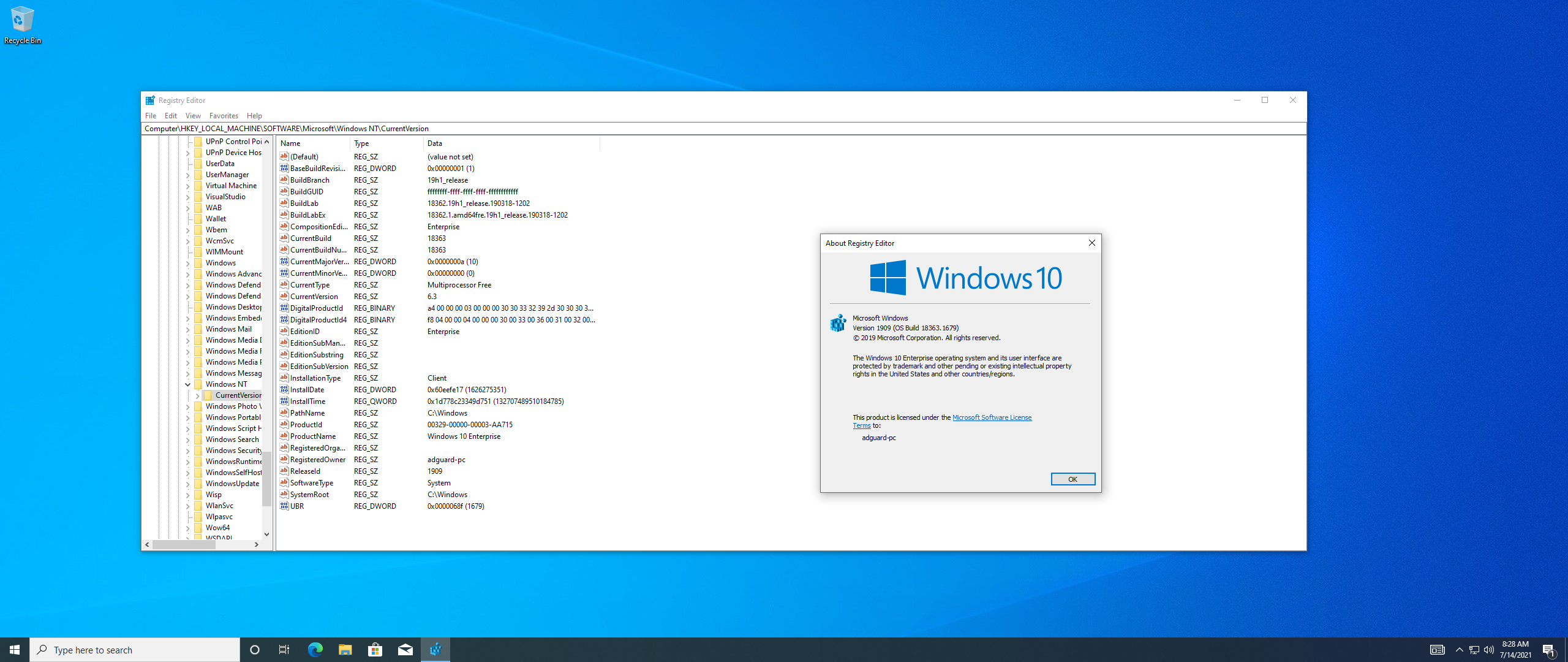Select the InstallTime QWORD icon

point(284,401)
